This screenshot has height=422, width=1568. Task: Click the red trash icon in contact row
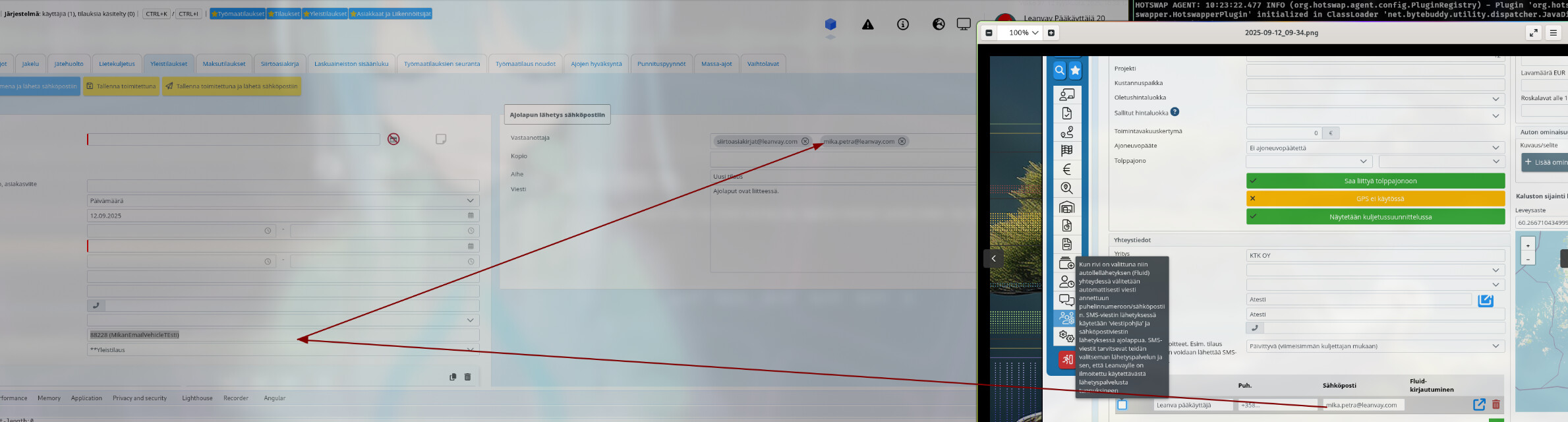point(1495,404)
